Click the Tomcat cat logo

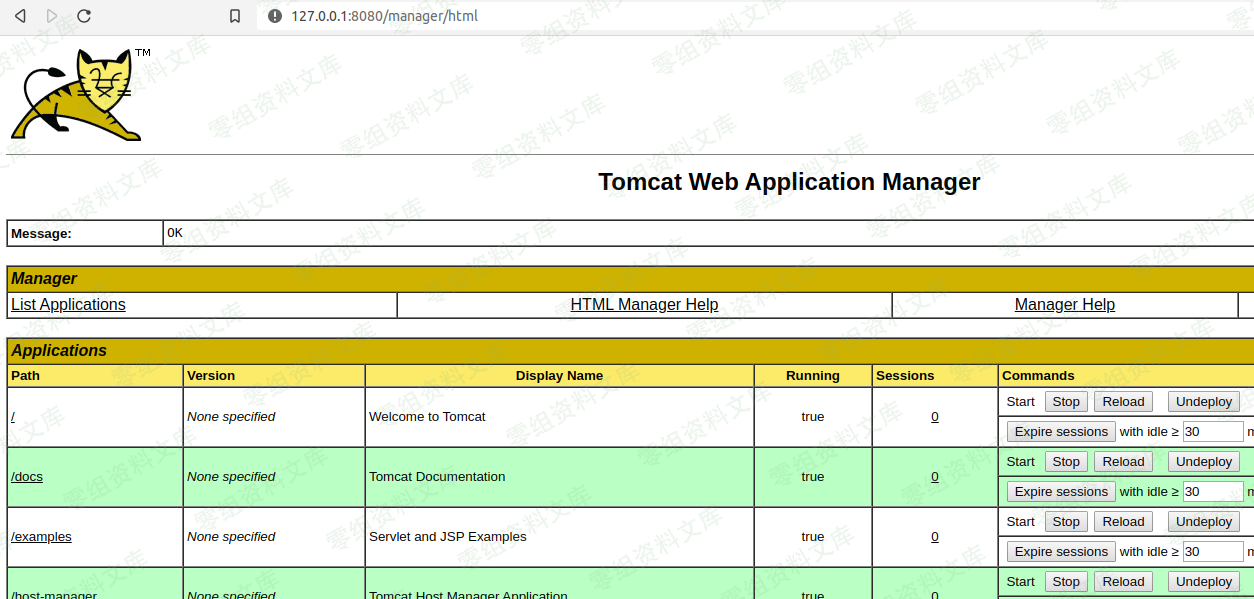[x=80, y=94]
